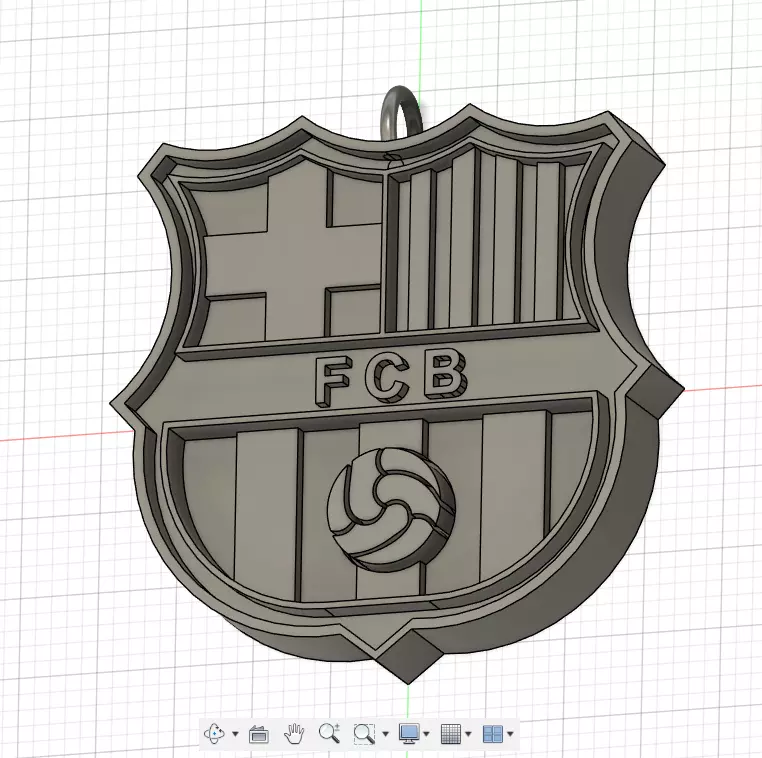Screen dimensions: 762x758
Task: Expand the Viewports dropdown arrow
Action: (x=510, y=734)
